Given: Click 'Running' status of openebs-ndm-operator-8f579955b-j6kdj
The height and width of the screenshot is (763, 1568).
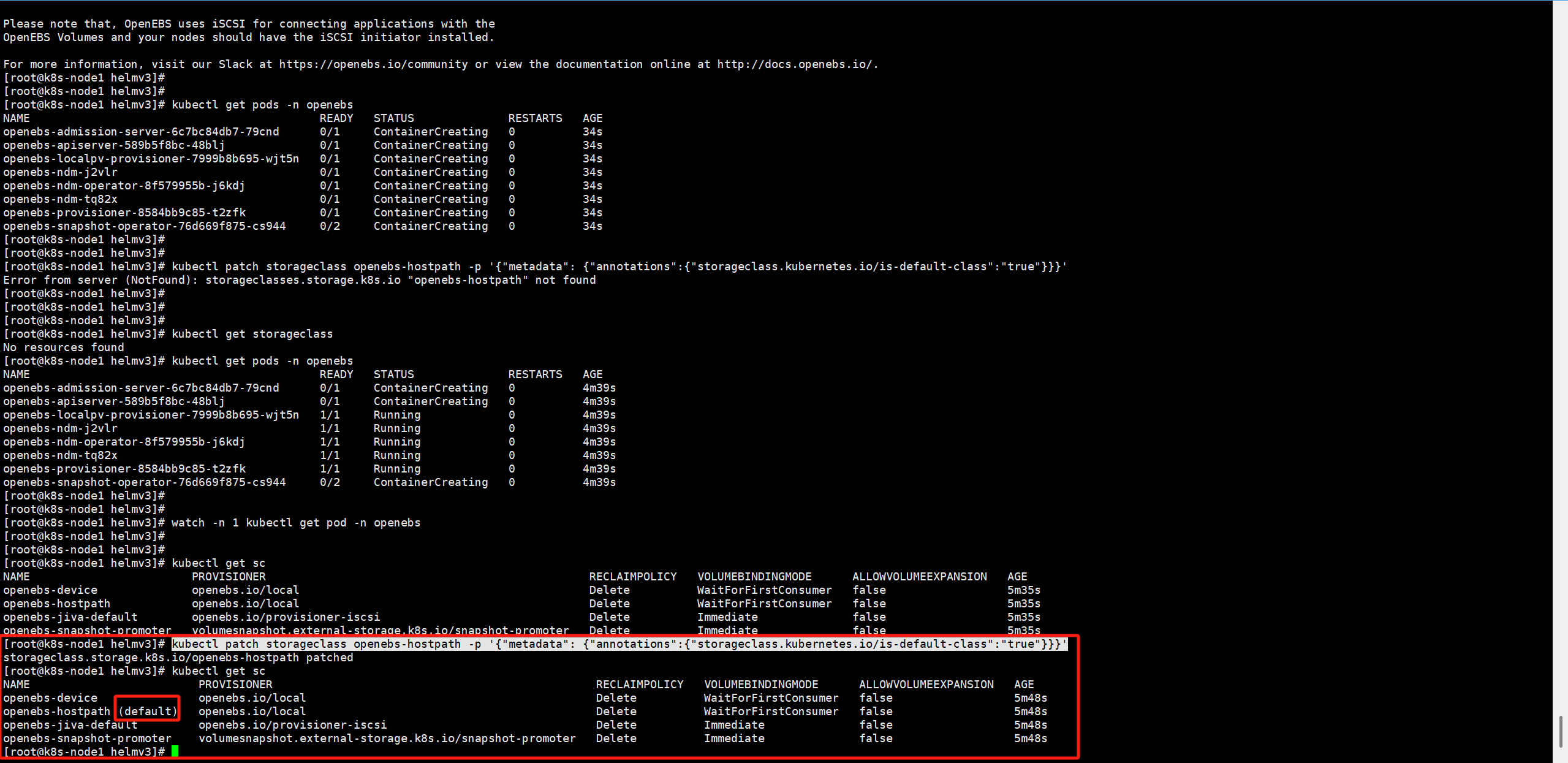Looking at the screenshot, I should tap(397, 441).
